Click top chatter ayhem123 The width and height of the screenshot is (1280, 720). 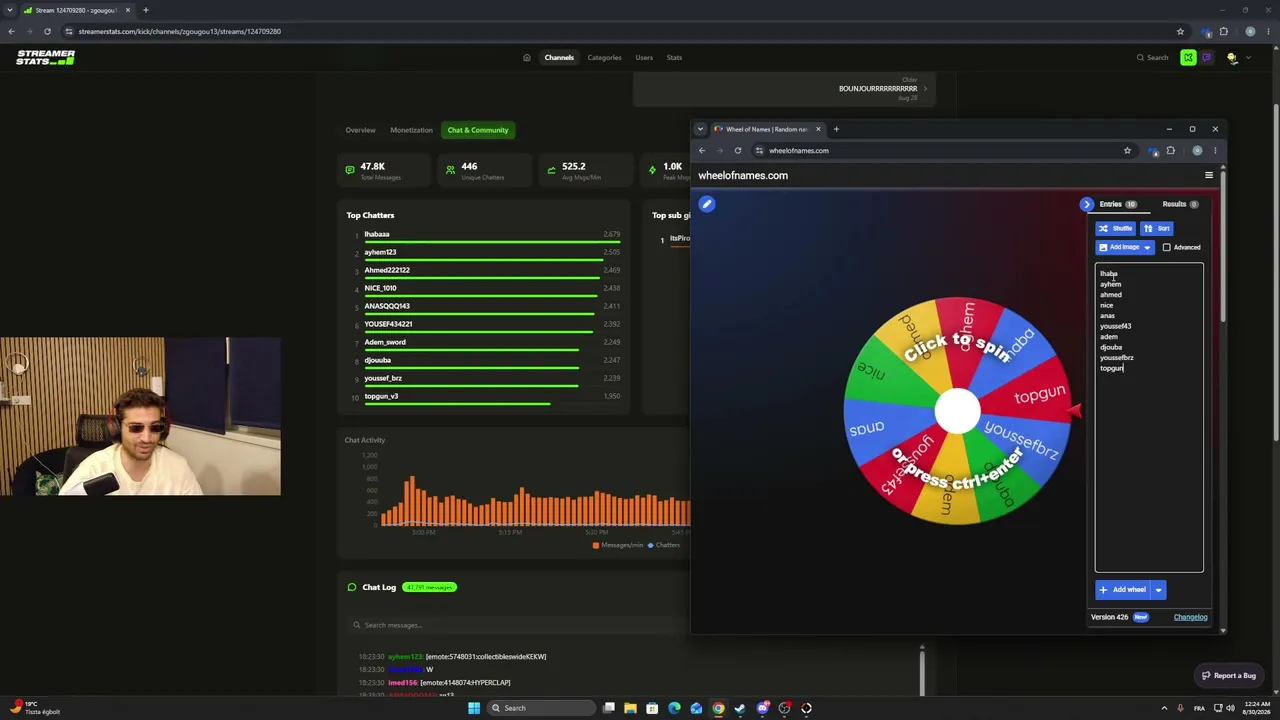[380, 252]
